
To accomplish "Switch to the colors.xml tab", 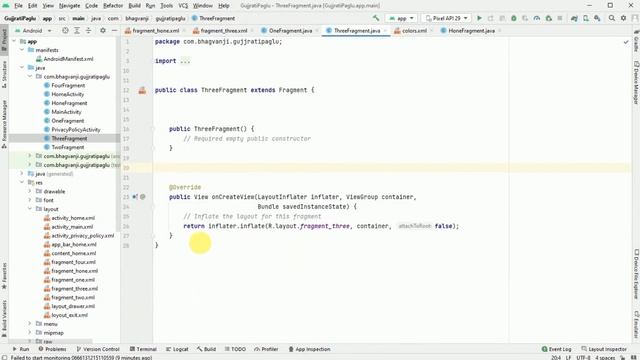I will pos(414,31).
